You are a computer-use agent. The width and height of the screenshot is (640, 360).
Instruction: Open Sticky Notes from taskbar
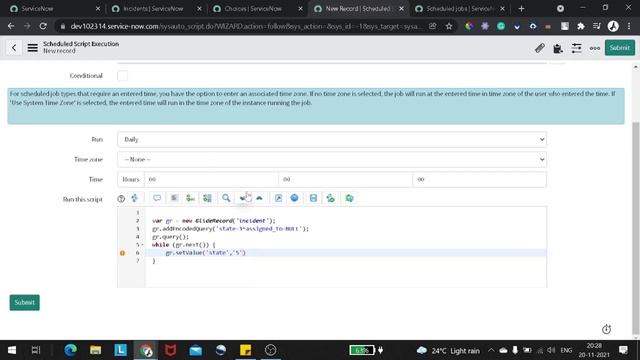245,350
